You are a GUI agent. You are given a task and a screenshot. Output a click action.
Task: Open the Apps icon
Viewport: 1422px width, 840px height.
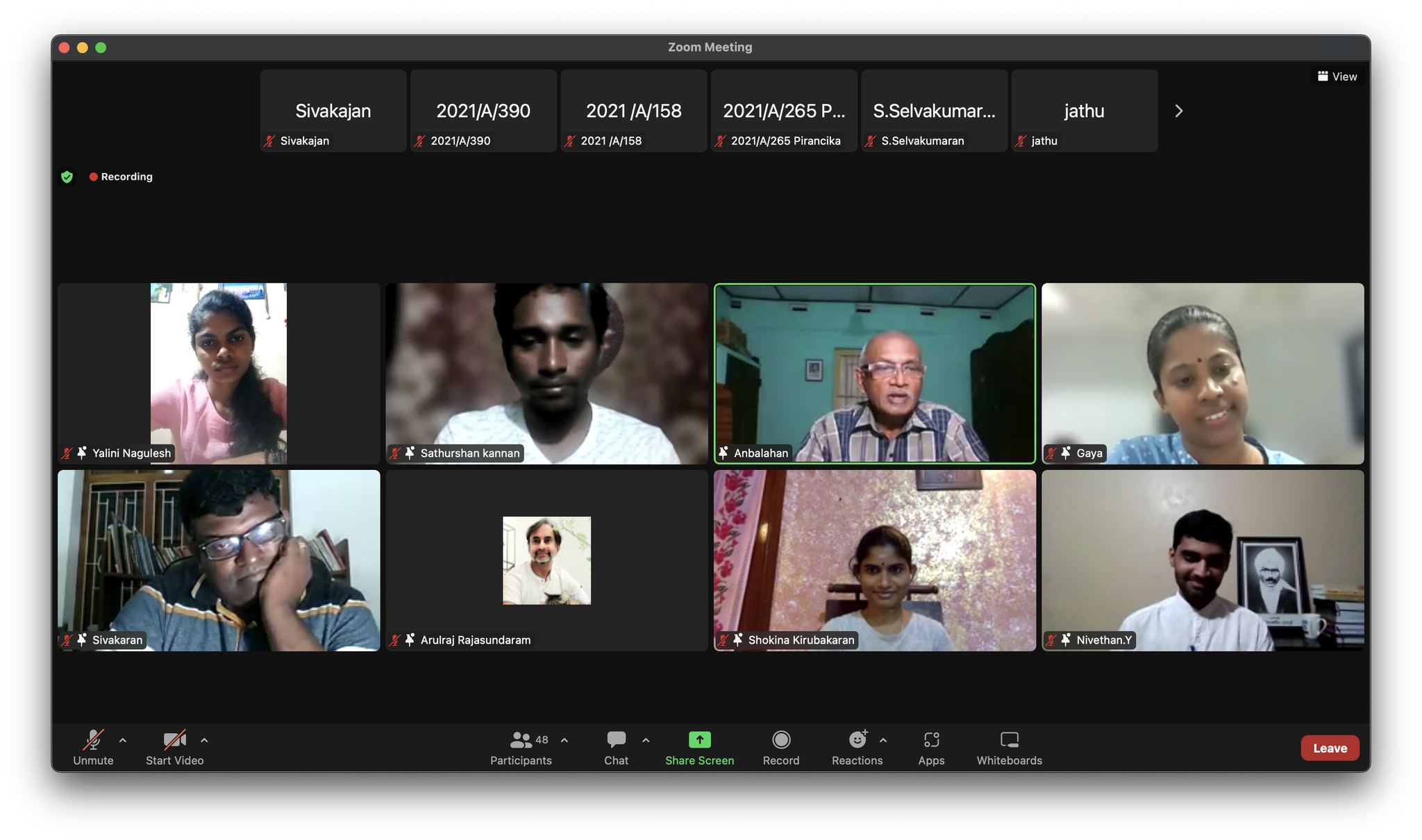[x=931, y=739]
